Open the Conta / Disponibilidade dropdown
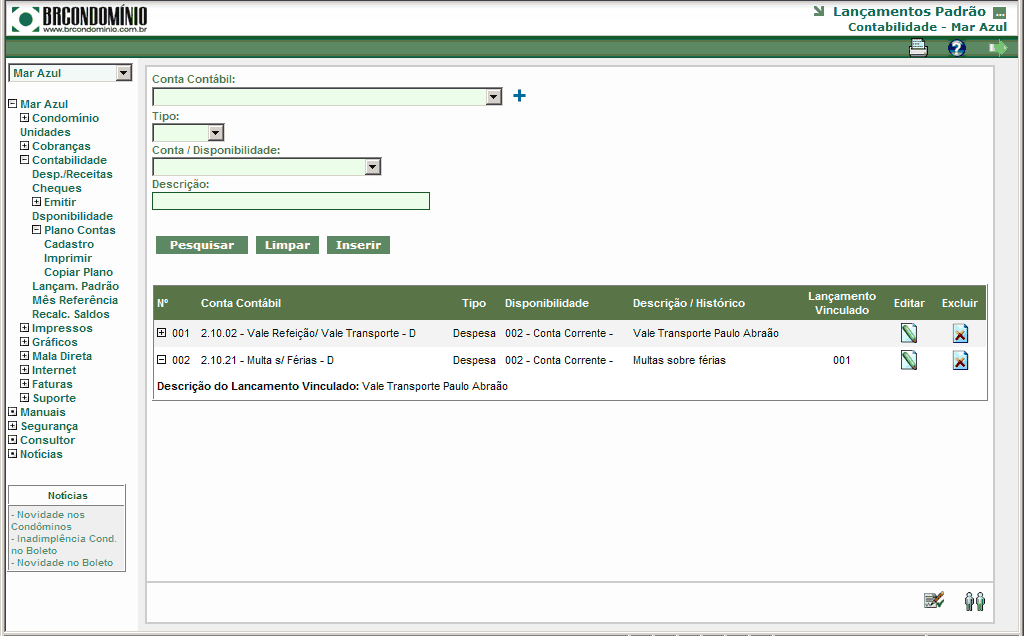The image size is (1024, 636). pos(372,167)
